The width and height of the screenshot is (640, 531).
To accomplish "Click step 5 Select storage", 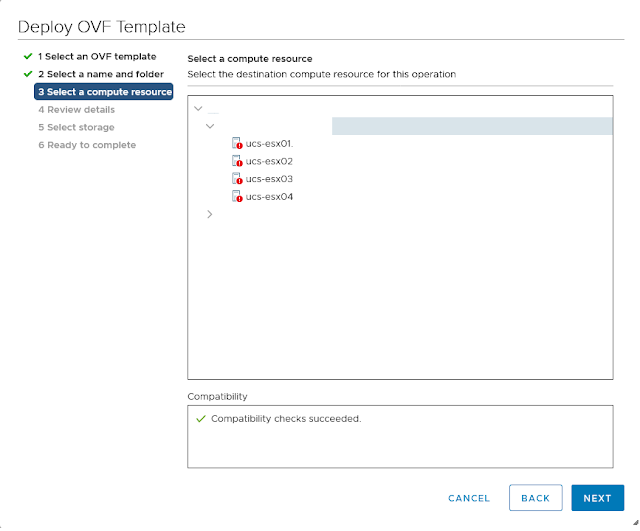I will pos(76,127).
